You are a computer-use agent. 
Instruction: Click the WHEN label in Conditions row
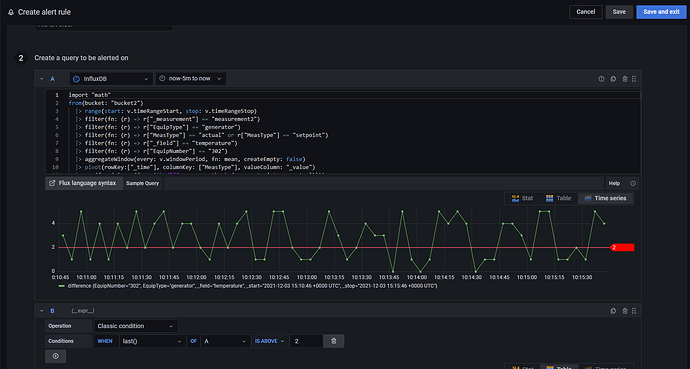click(105, 341)
